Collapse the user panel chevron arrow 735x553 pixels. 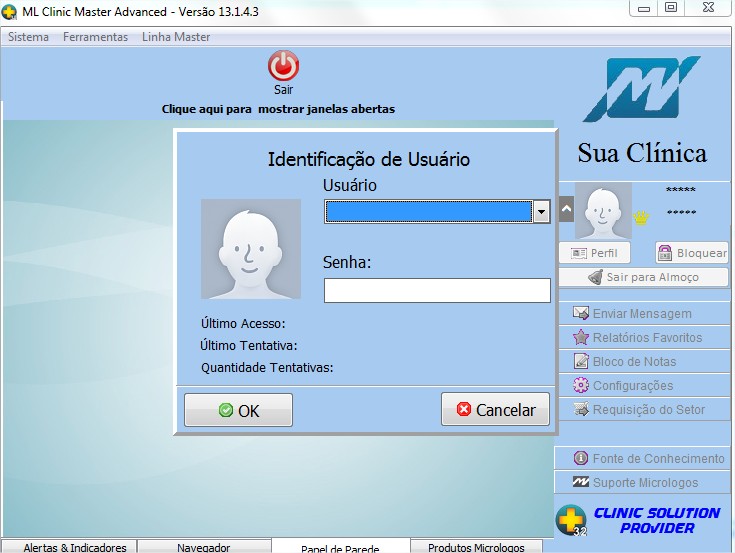[x=566, y=210]
